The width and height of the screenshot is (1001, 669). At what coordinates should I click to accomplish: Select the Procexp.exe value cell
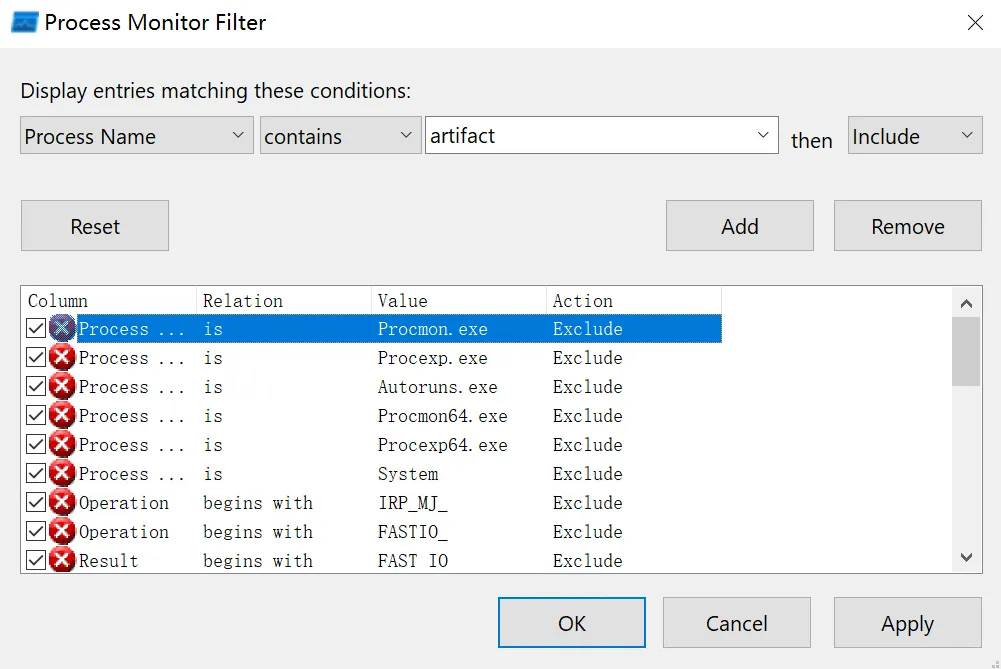pos(432,357)
